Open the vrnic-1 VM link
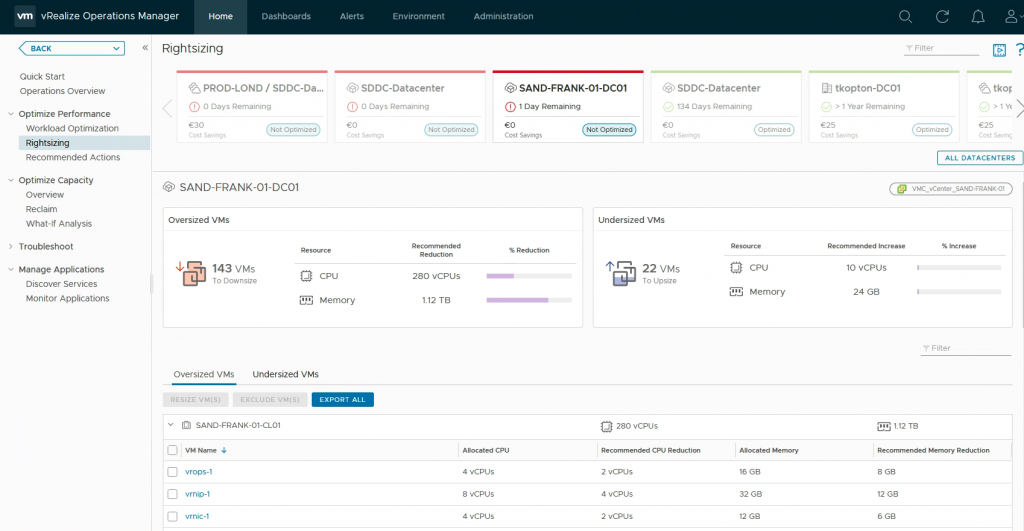This screenshot has height=531, width=1024. 197,517
